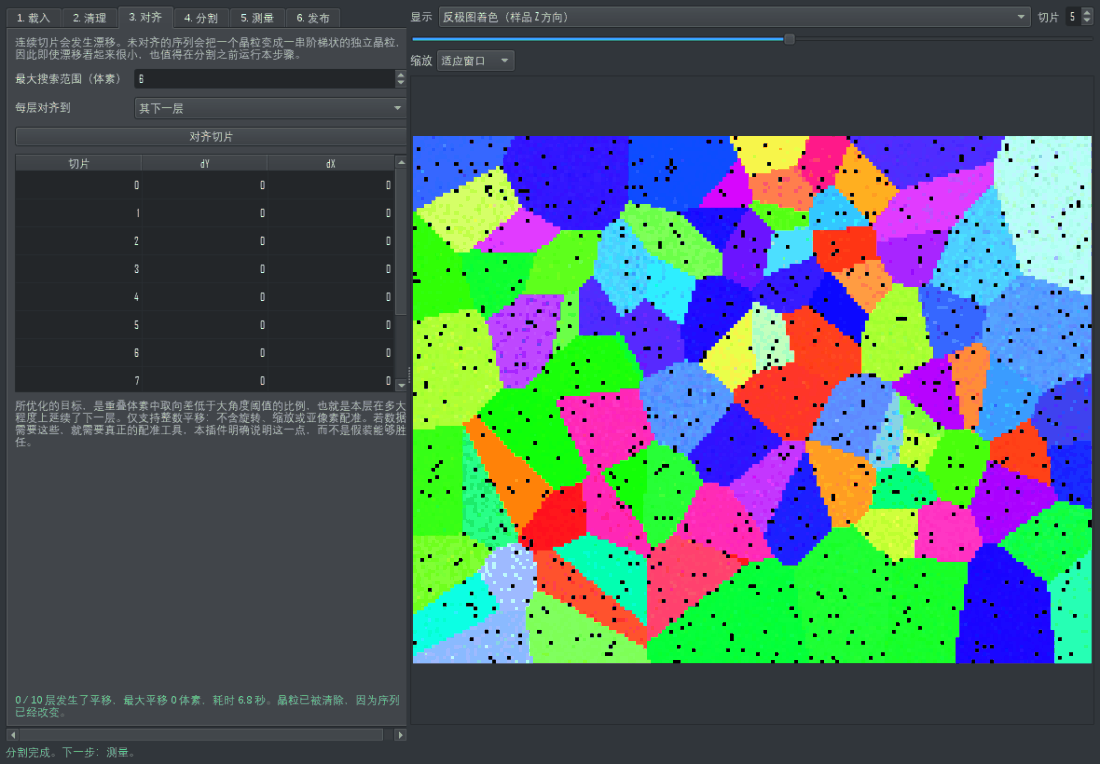Click the table scroll-up arrow
Screen dimensions: 1100x764
pos(401,163)
